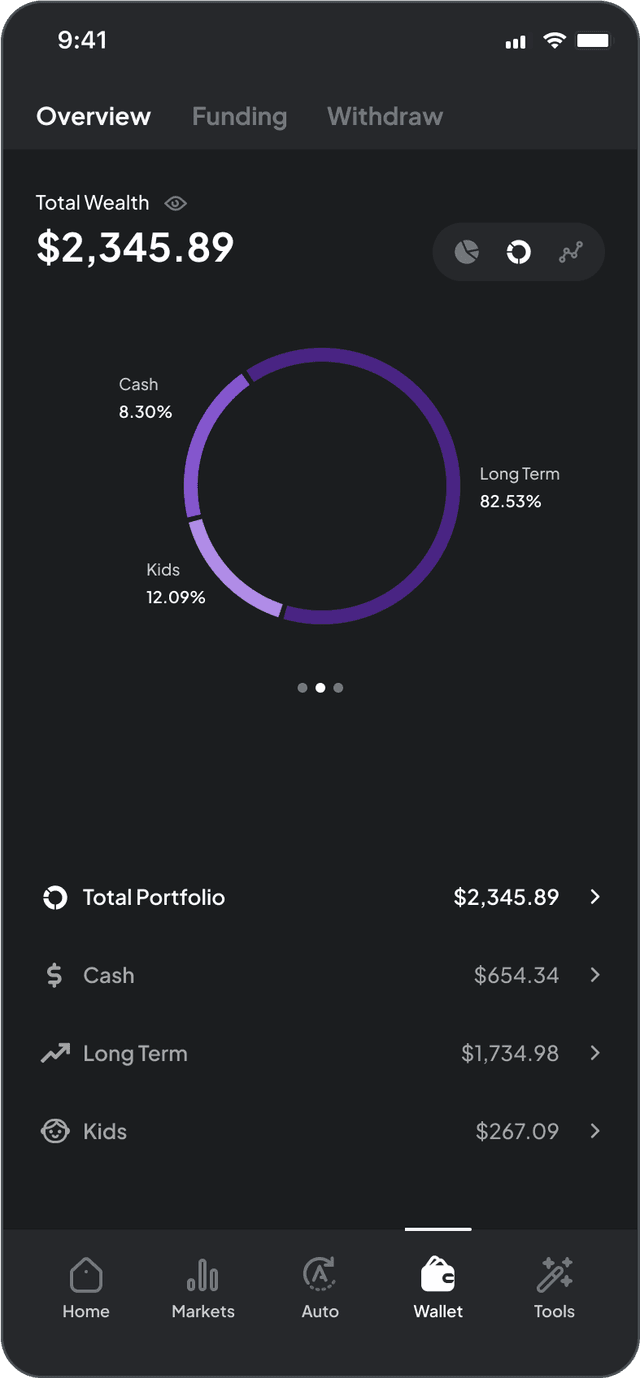Open the Long Term account details

point(320,1053)
